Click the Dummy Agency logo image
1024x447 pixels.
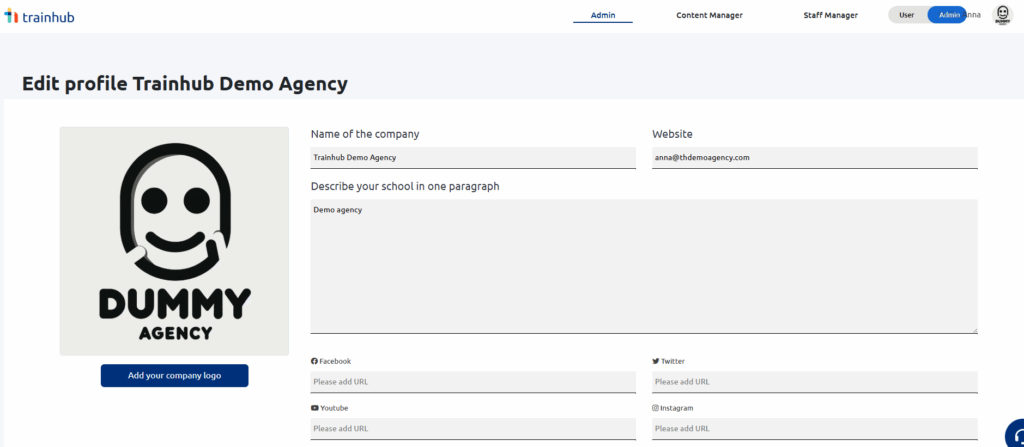[174, 241]
